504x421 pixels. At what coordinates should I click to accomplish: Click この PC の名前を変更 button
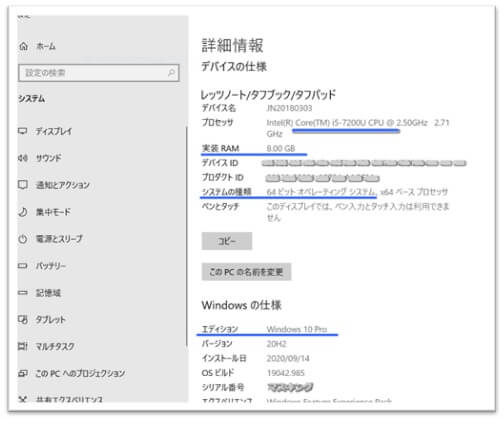246,272
